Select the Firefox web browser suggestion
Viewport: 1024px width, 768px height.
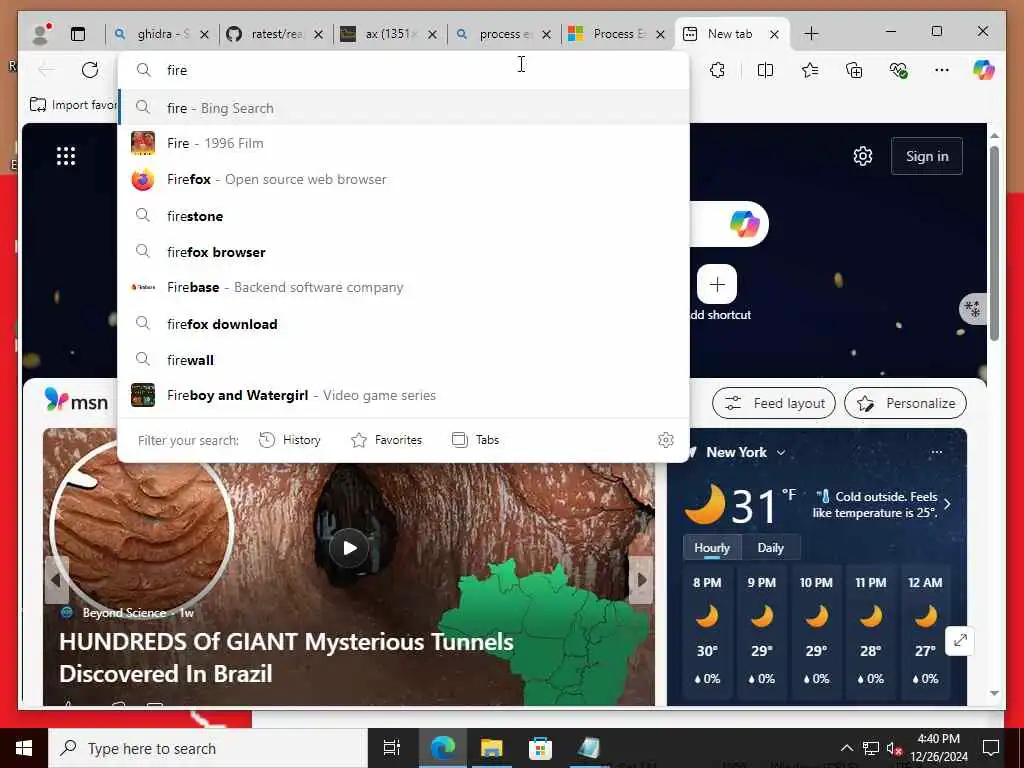[404, 179]
